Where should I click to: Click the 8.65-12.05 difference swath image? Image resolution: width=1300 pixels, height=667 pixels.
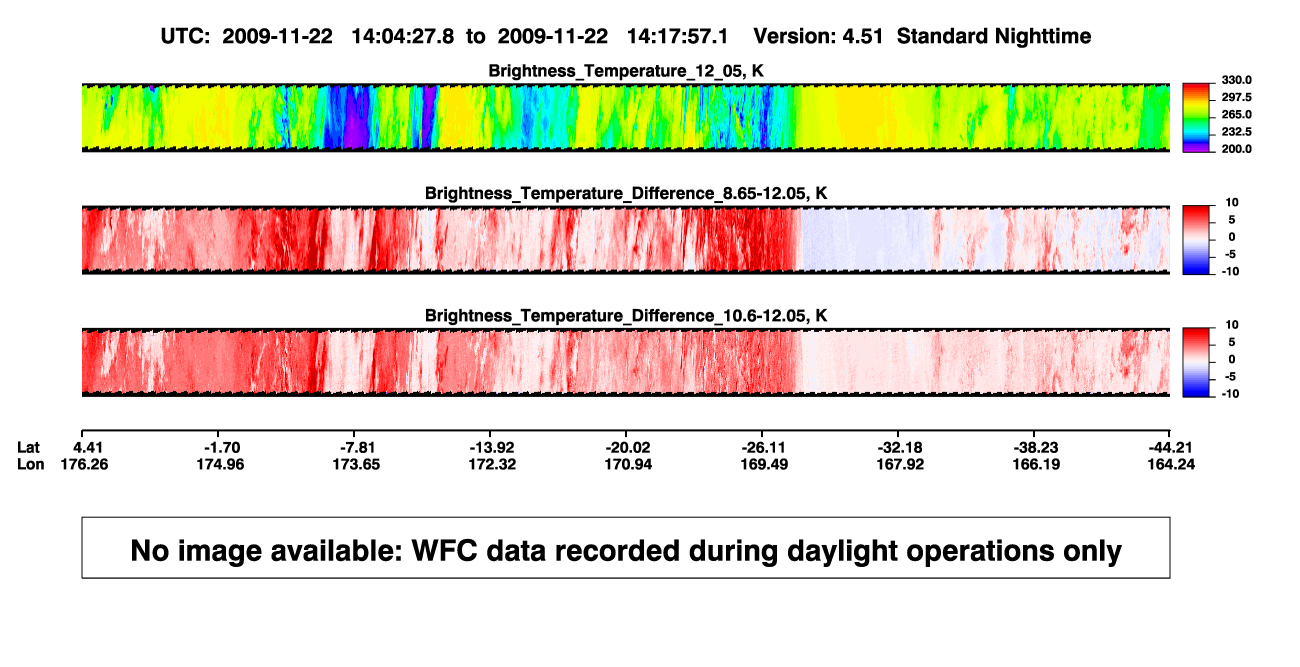coord(625,239)
